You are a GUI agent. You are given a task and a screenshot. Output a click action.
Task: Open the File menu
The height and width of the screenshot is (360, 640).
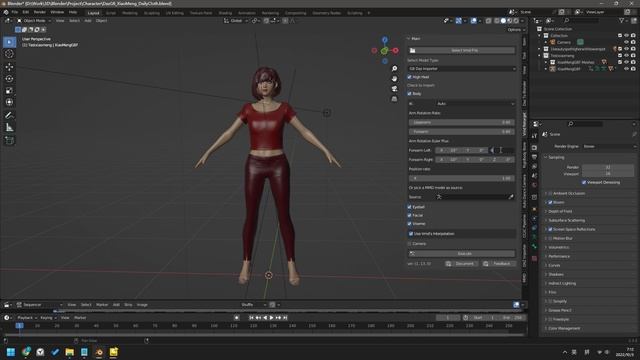click(15, 12)
